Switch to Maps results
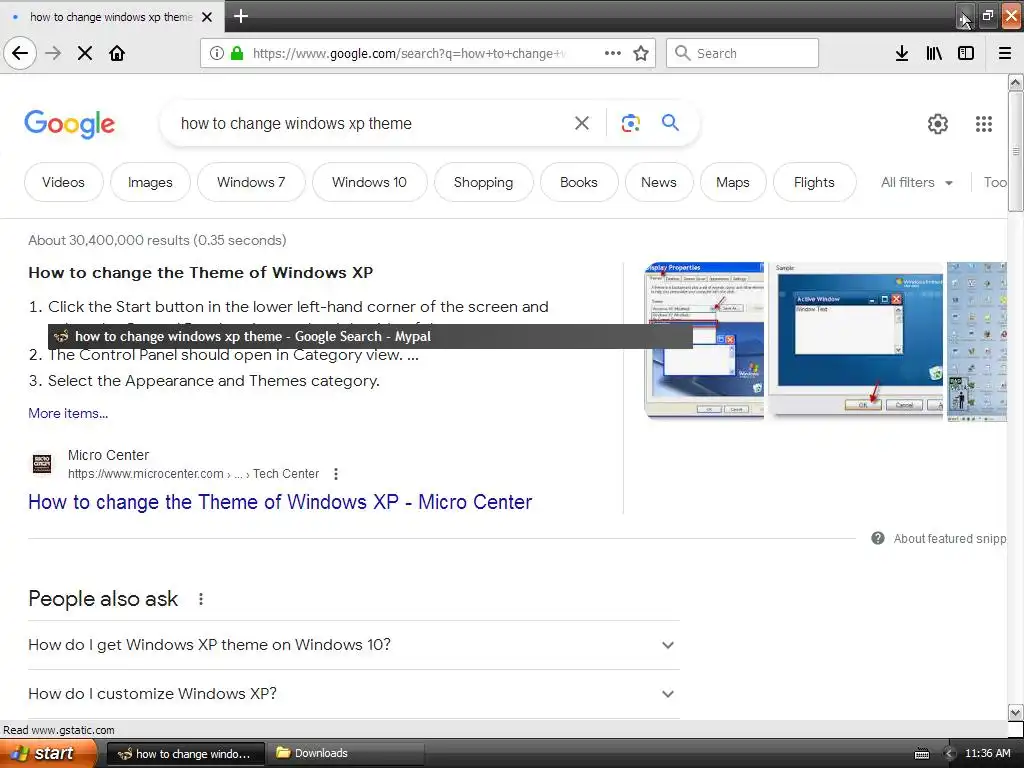This screenshot has width=1024, height=768. click(733, 182)
